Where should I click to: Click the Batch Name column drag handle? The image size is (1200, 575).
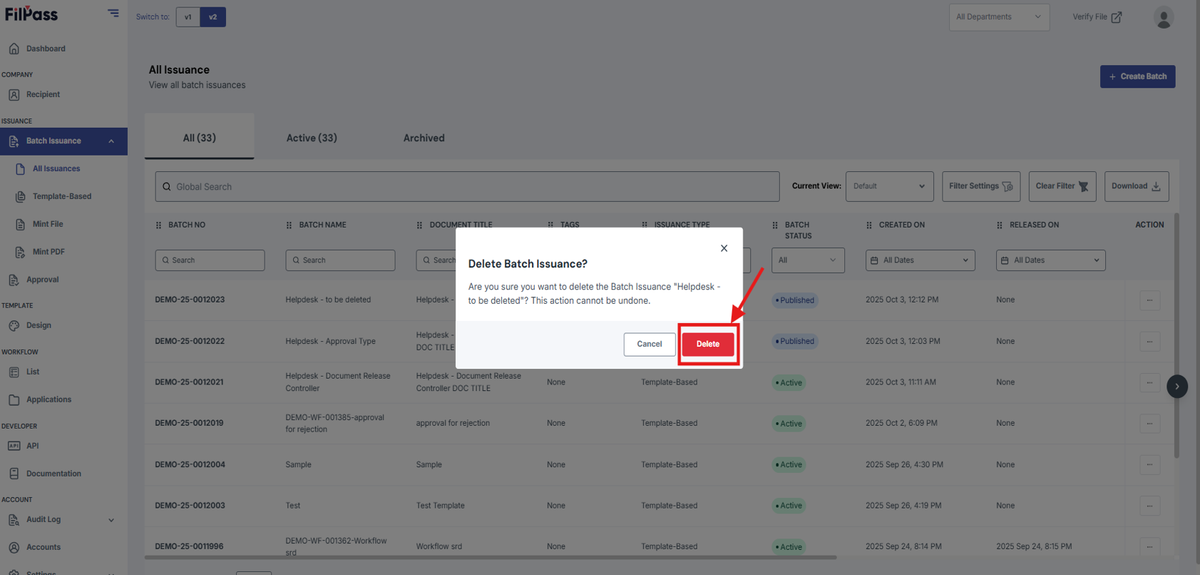point(290,225)
